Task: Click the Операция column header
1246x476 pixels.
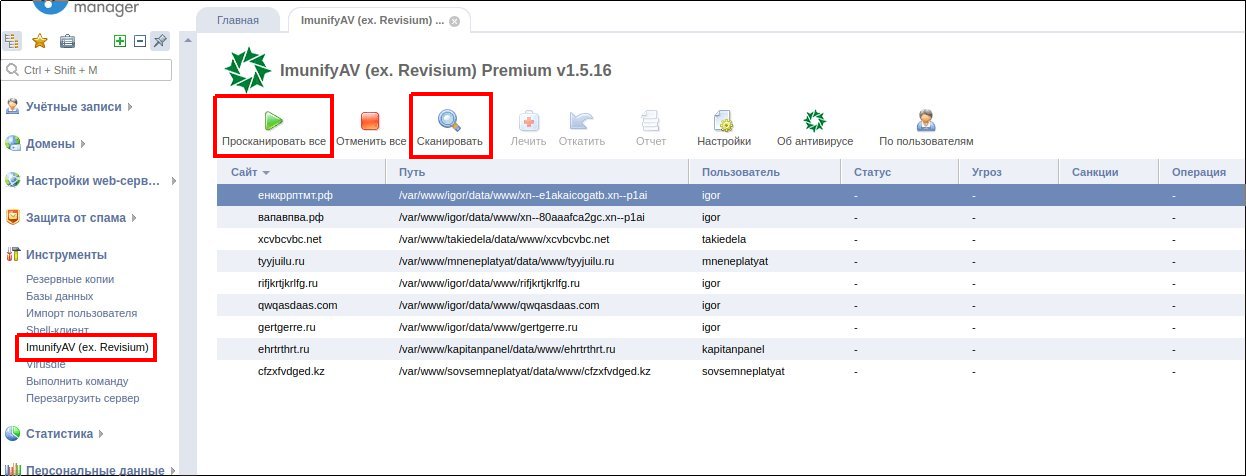Action: [x=1203, y=172]
